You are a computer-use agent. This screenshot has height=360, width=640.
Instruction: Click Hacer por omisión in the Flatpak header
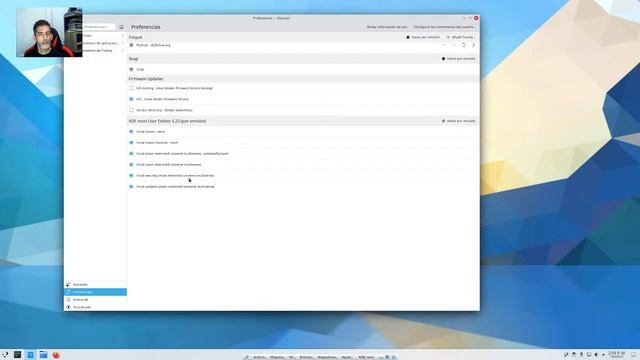pos(423,37)
